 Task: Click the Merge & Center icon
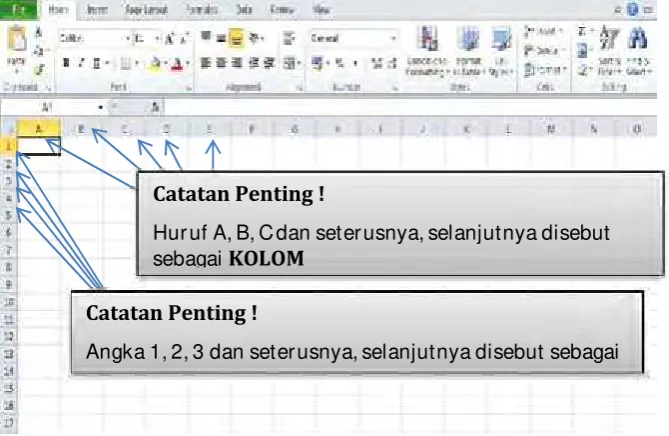coord(290,63)
